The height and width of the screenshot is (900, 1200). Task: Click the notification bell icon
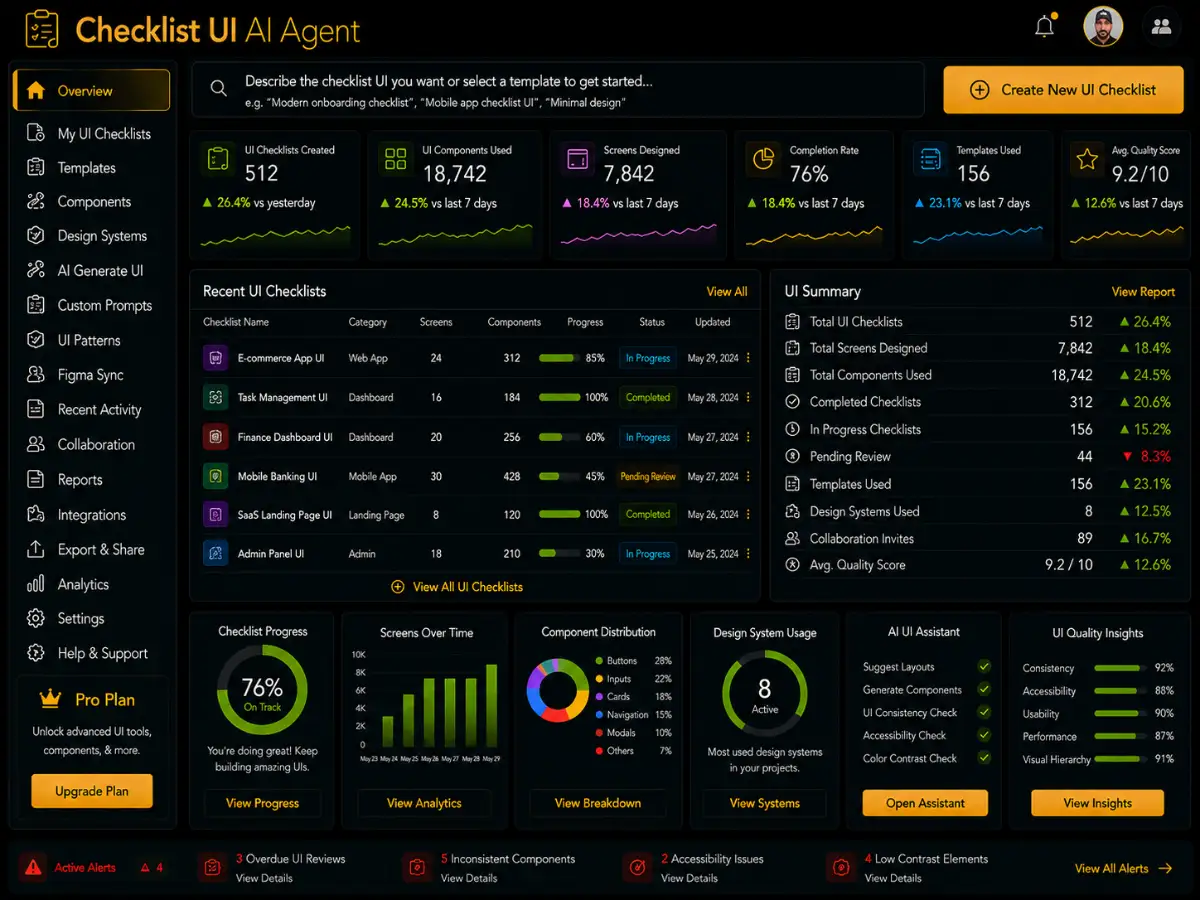click(1045, 27)
